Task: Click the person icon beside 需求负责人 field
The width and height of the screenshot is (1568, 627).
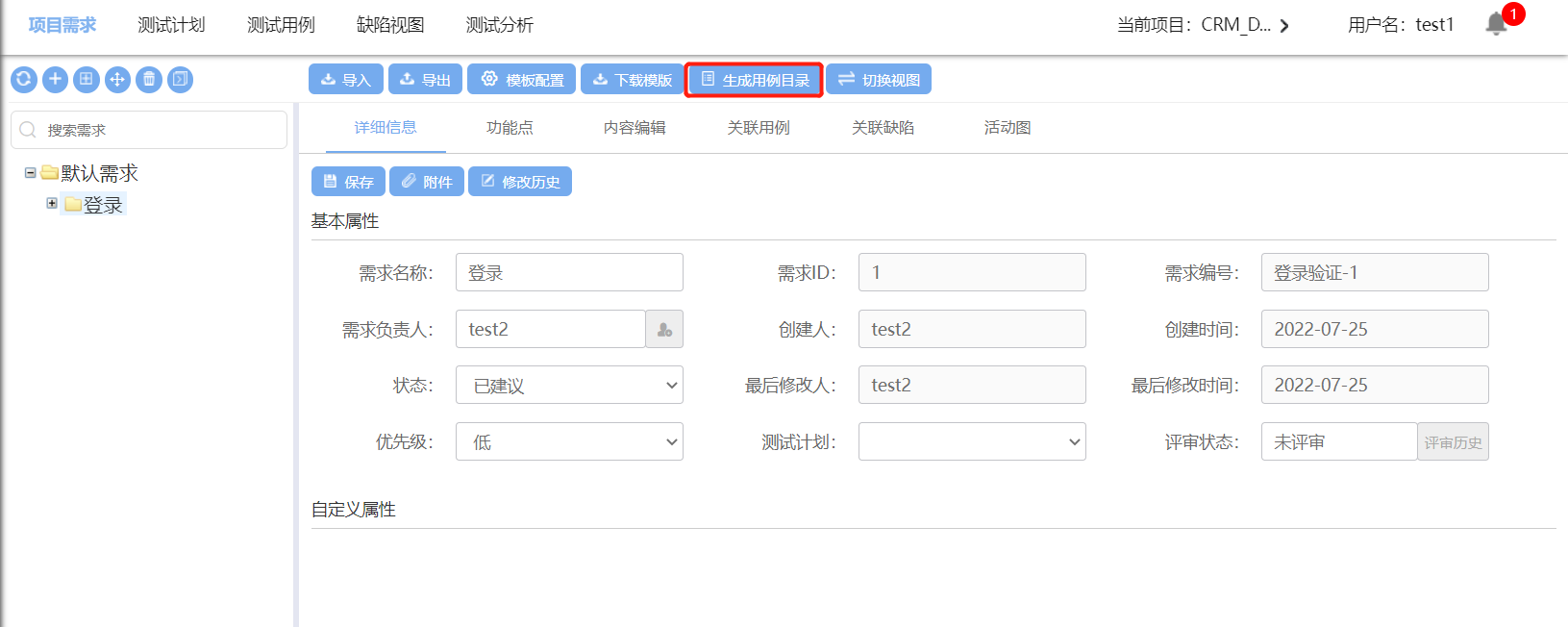Action: click(664, 330)
